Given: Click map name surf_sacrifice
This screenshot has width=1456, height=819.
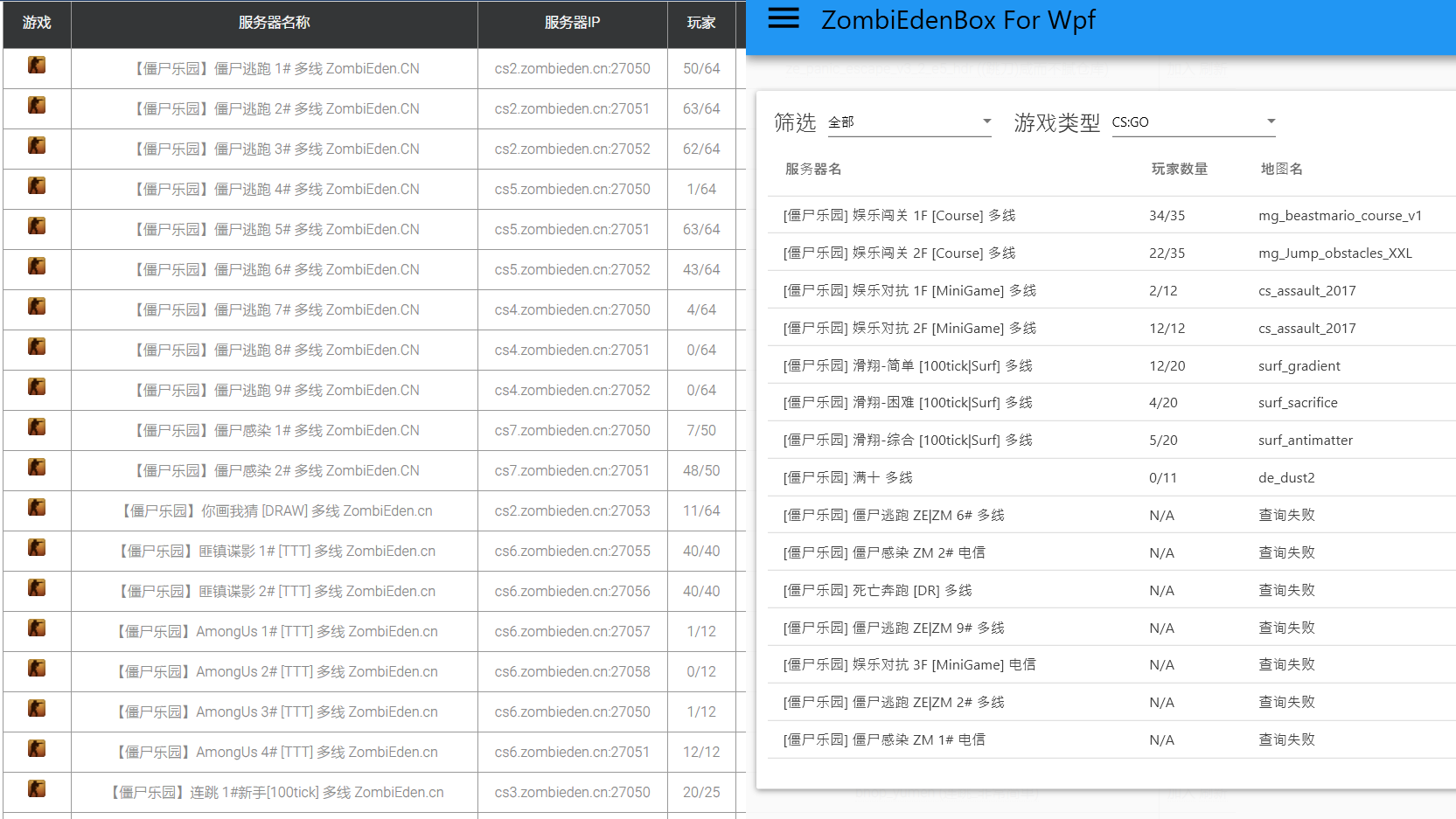Looking at the screenshot, I should click(1298, 402).
